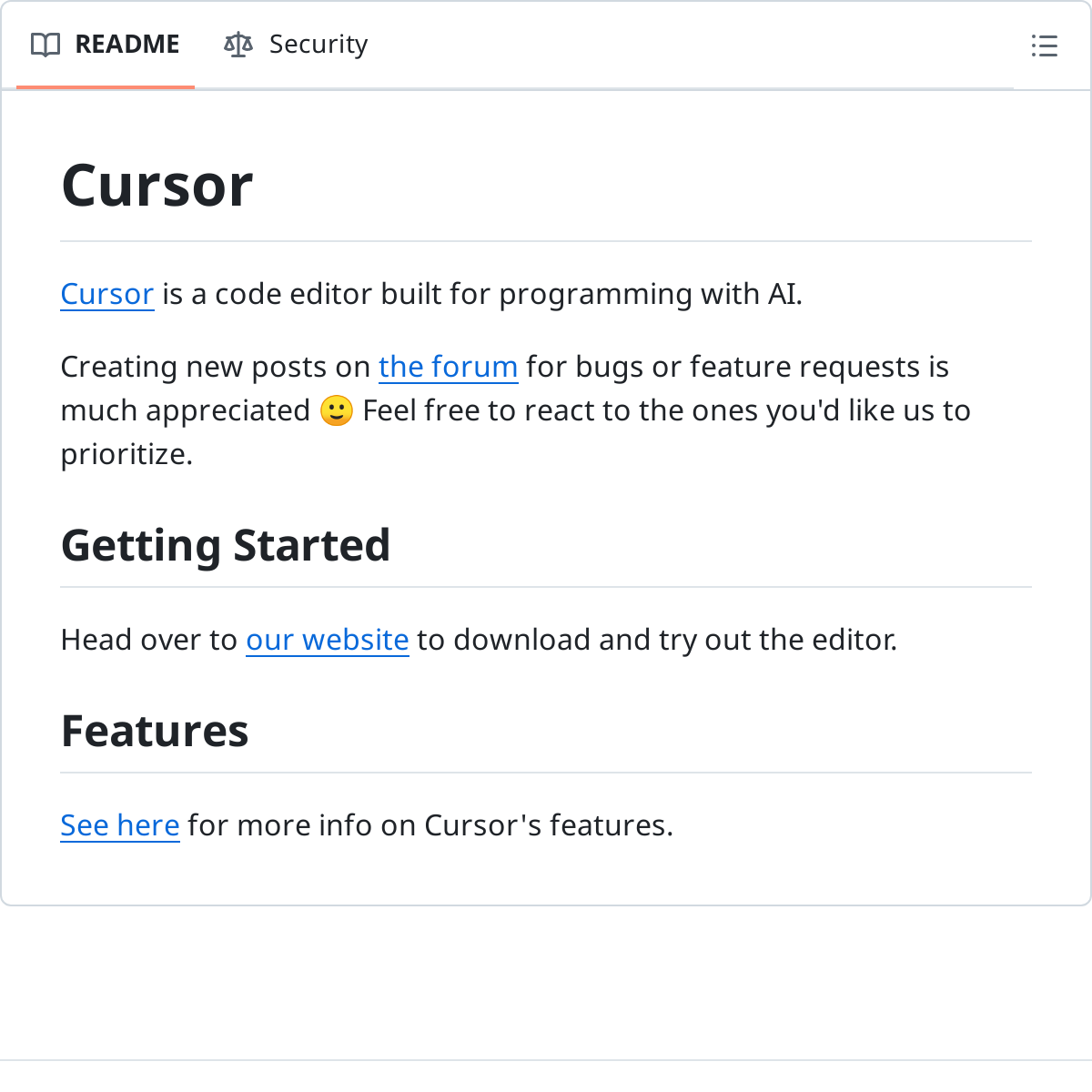1092x1092 pixels.
Task: Click the text 'to download and try out the editor'
Action: click(655, 640)
